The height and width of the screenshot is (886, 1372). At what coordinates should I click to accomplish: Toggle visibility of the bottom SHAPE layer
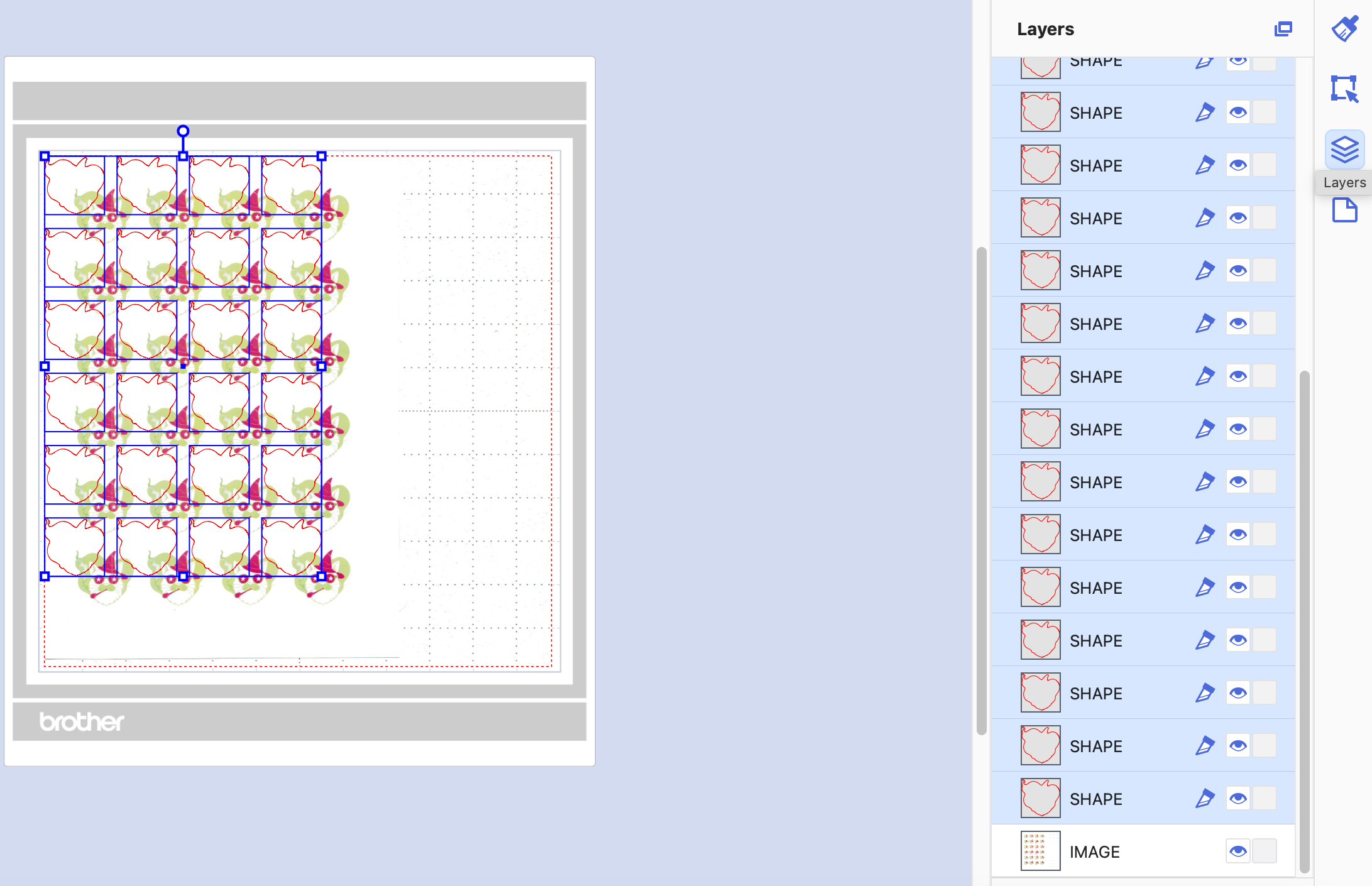coord(1238,799)
